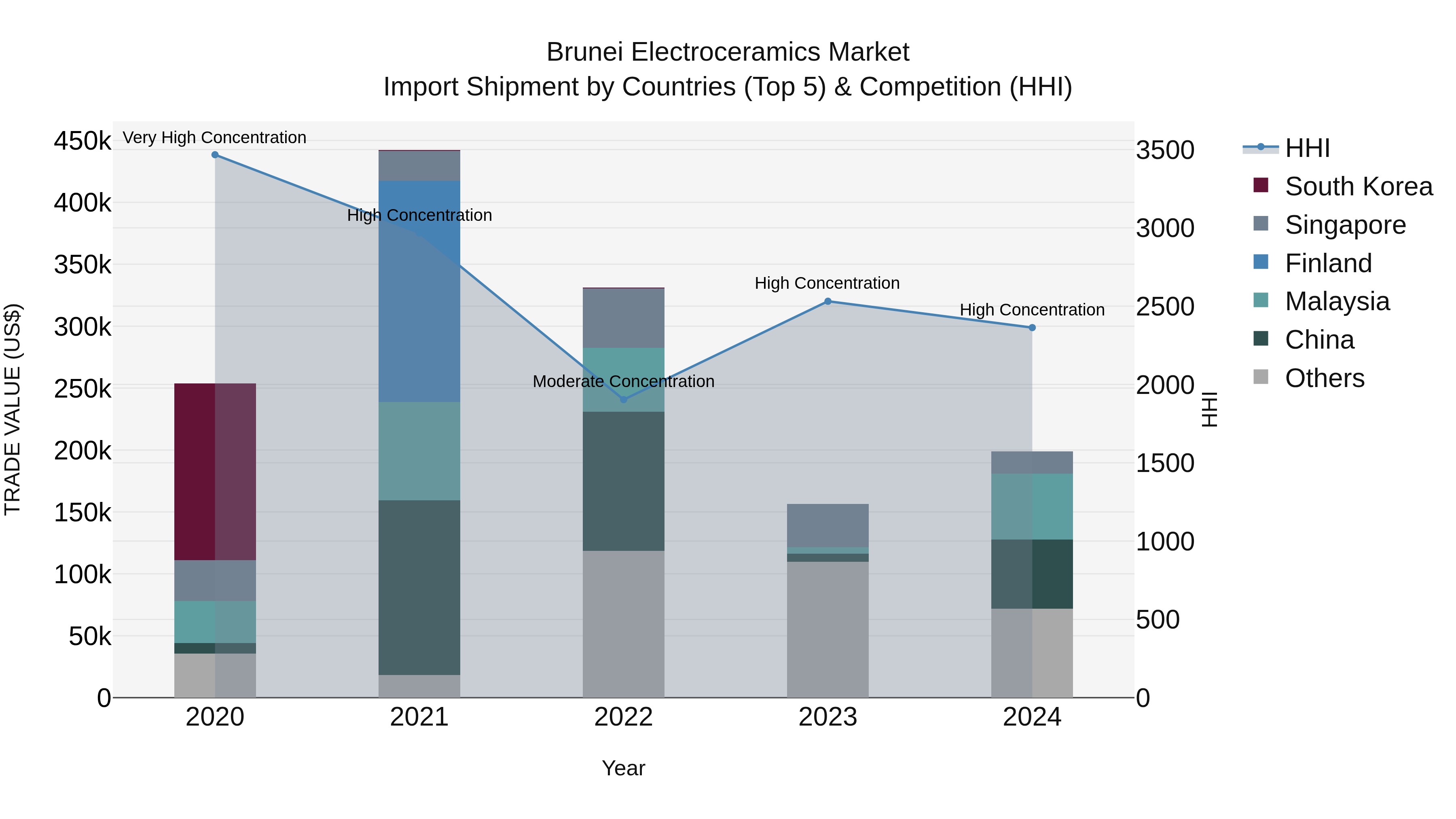Click the China bar segment in 2022
Screen dimensions: 1456x819
623,482
